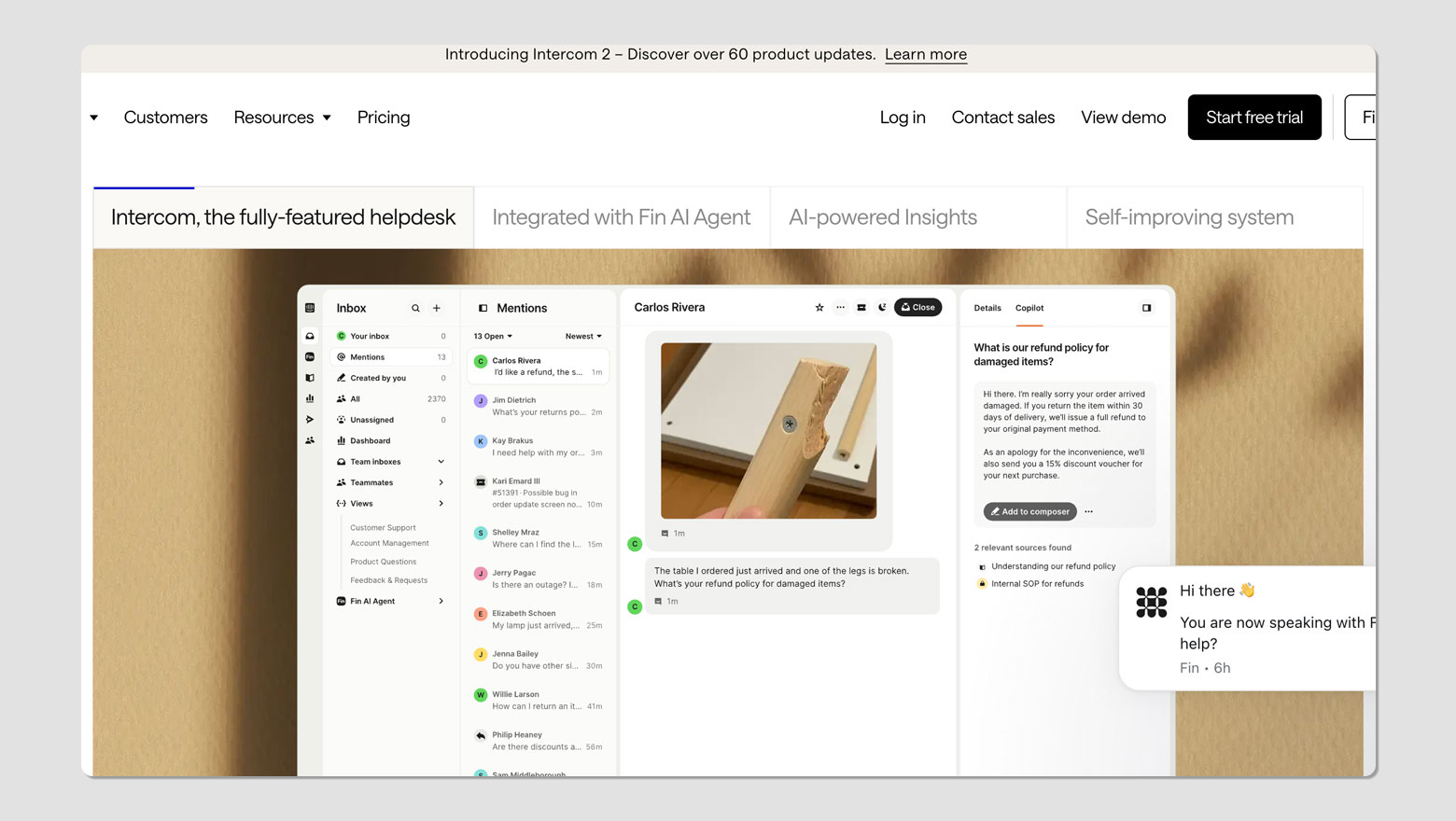Click the ticket icon beside Kari Emard III
The height and width of the screenshot is (821, 1456).
click(481, 482)
